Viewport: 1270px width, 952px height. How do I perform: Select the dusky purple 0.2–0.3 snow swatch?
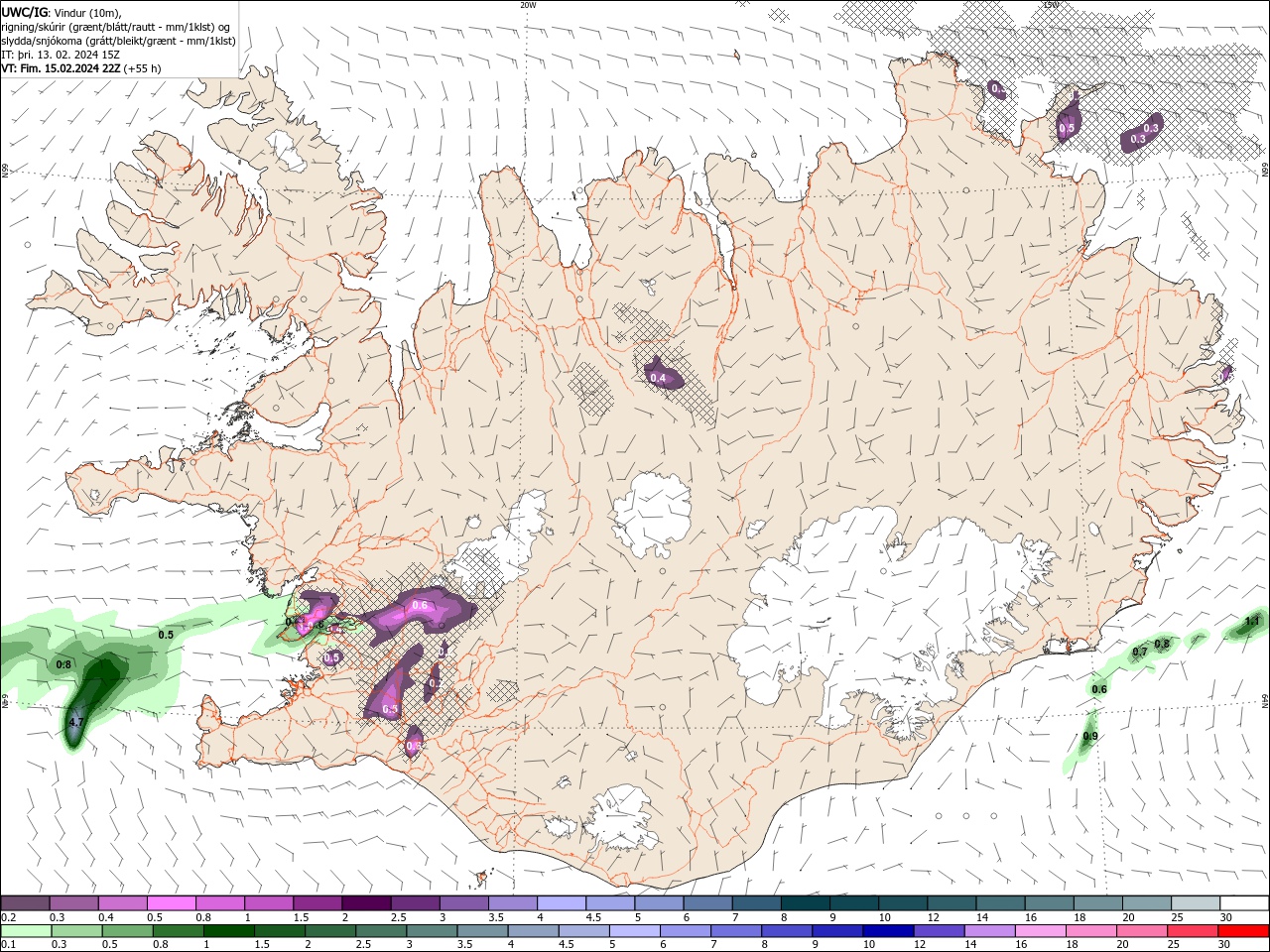click(25, 903)
